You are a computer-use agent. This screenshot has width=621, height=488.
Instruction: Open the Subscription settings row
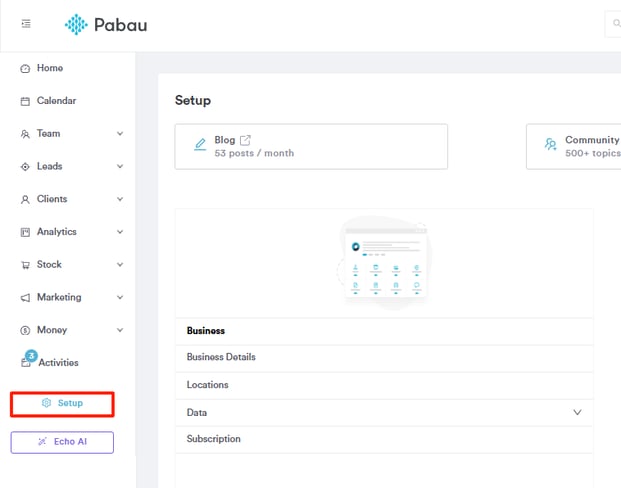coord(214,439)
